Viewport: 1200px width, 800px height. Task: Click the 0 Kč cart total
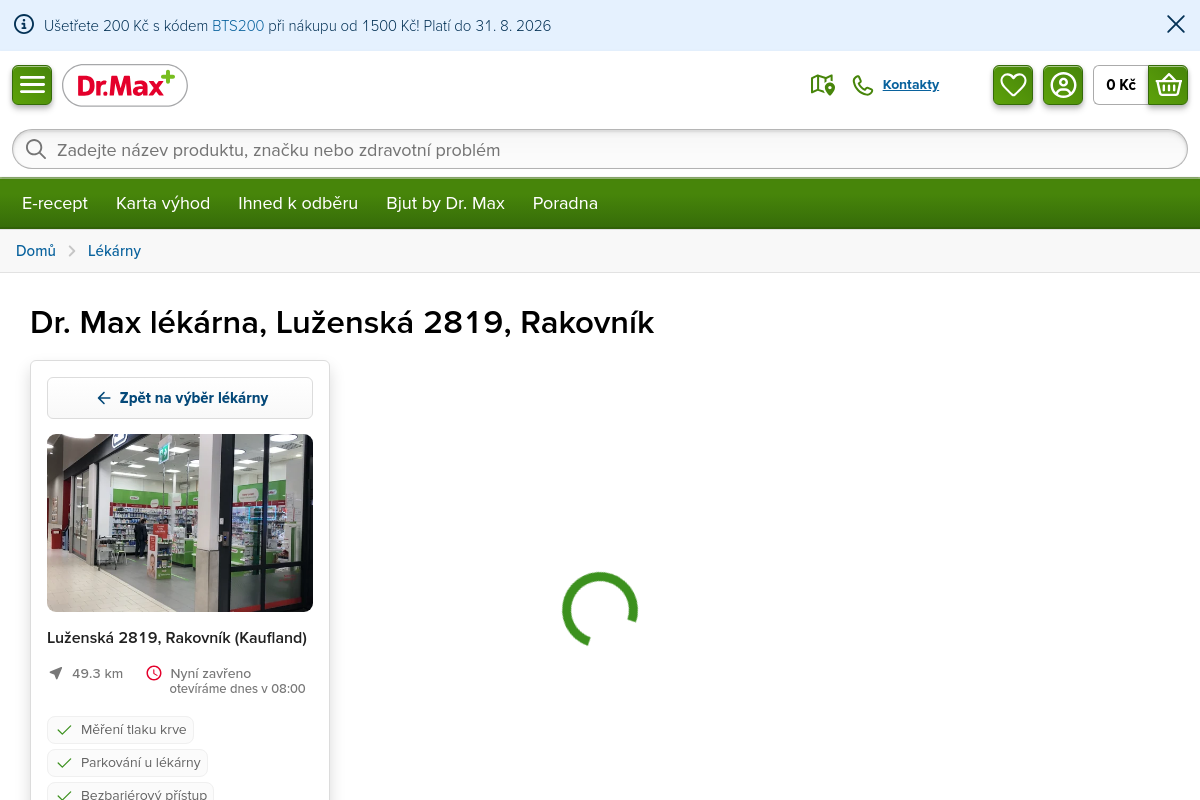1121,85
